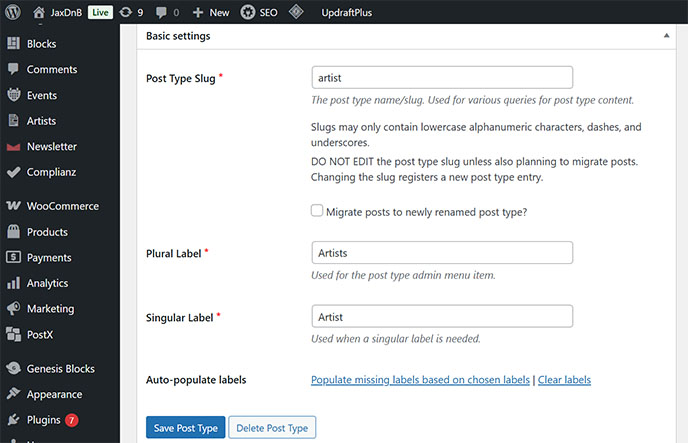This screenshot has height=443, width=688.
Task: Click Delete Post Type button
Action: pos(273,428)
